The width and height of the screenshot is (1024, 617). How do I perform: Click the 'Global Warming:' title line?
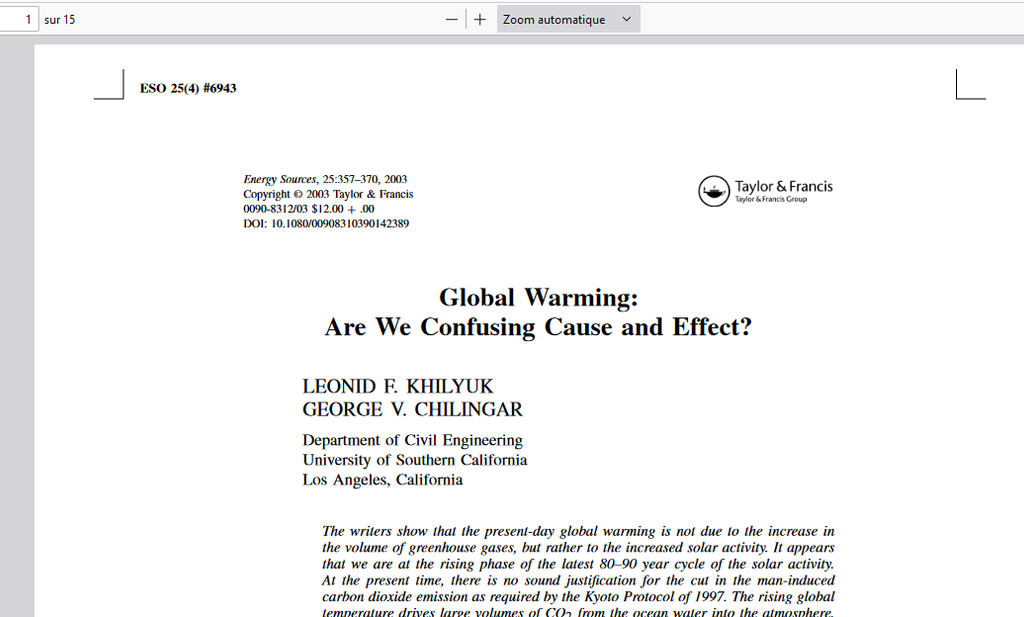pyautogui.click(x=538, y=297)
